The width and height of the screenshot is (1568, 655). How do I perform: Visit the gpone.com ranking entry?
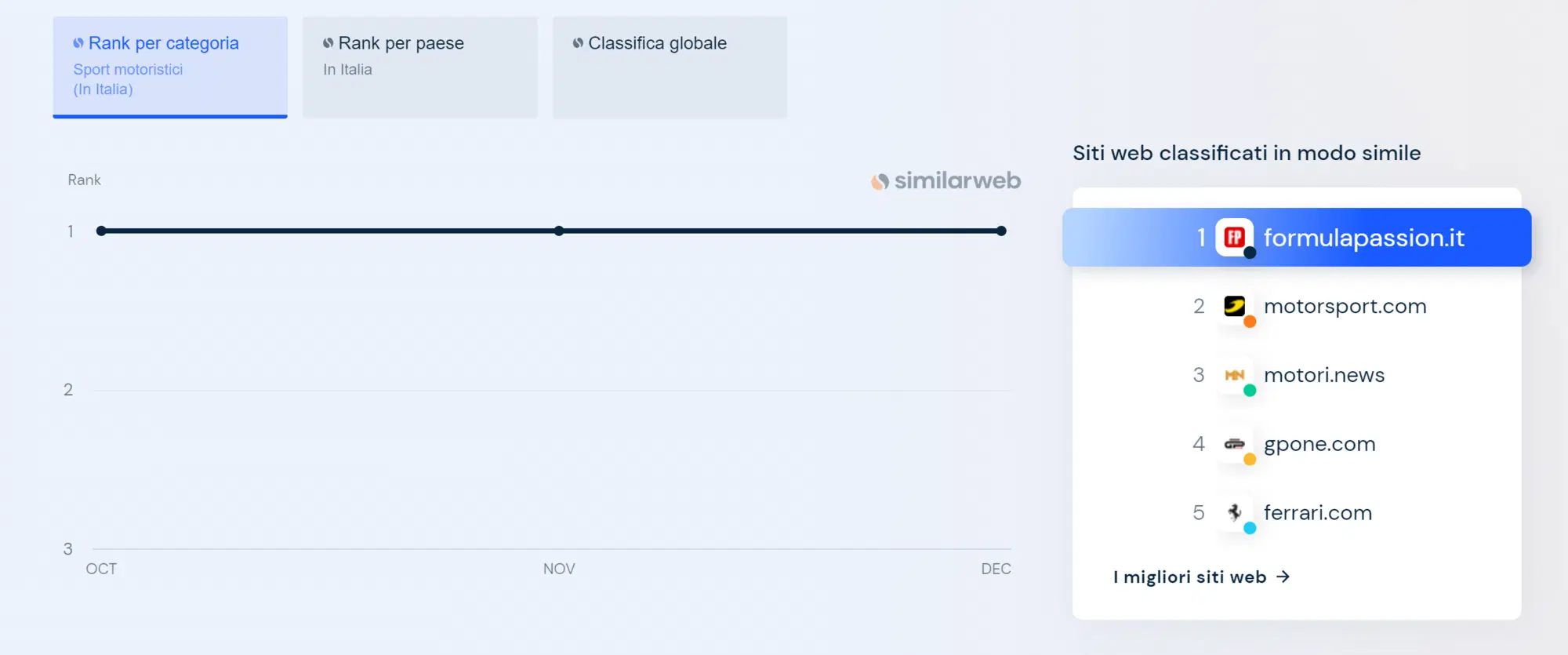1319,444
